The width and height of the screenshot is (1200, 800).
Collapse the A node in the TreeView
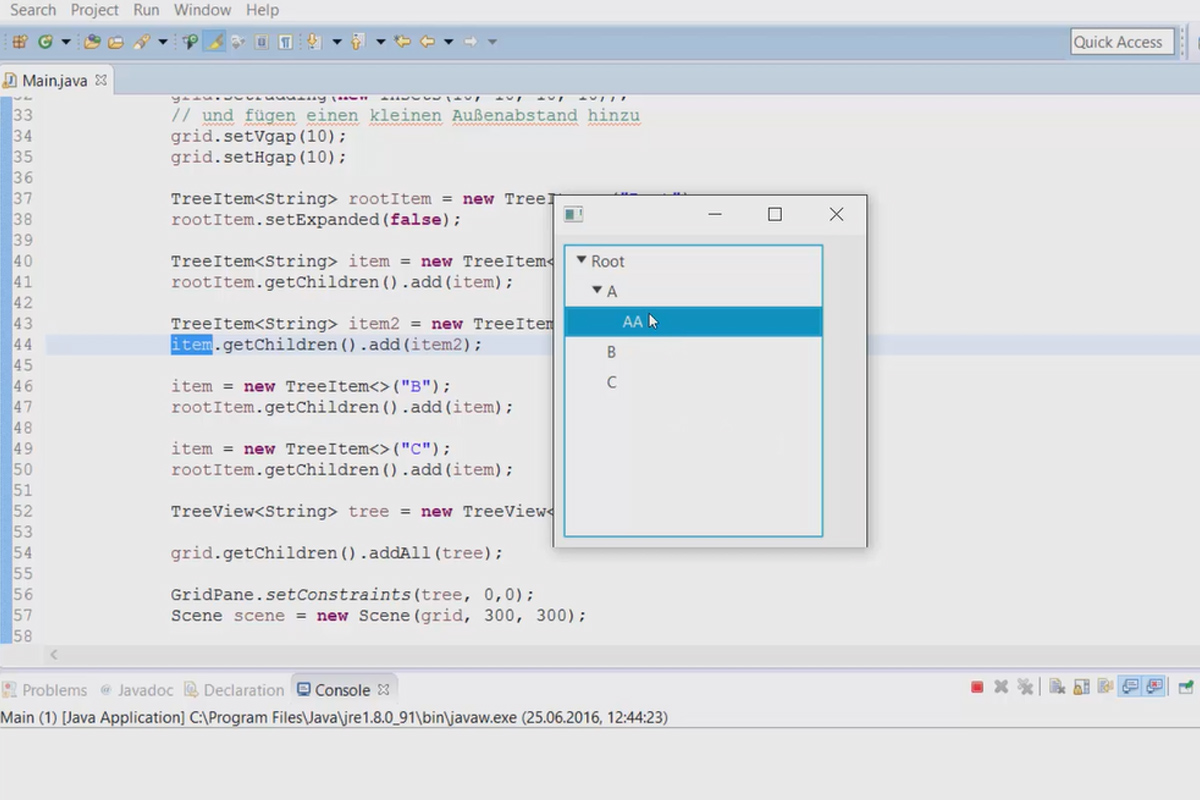(597, 291)
